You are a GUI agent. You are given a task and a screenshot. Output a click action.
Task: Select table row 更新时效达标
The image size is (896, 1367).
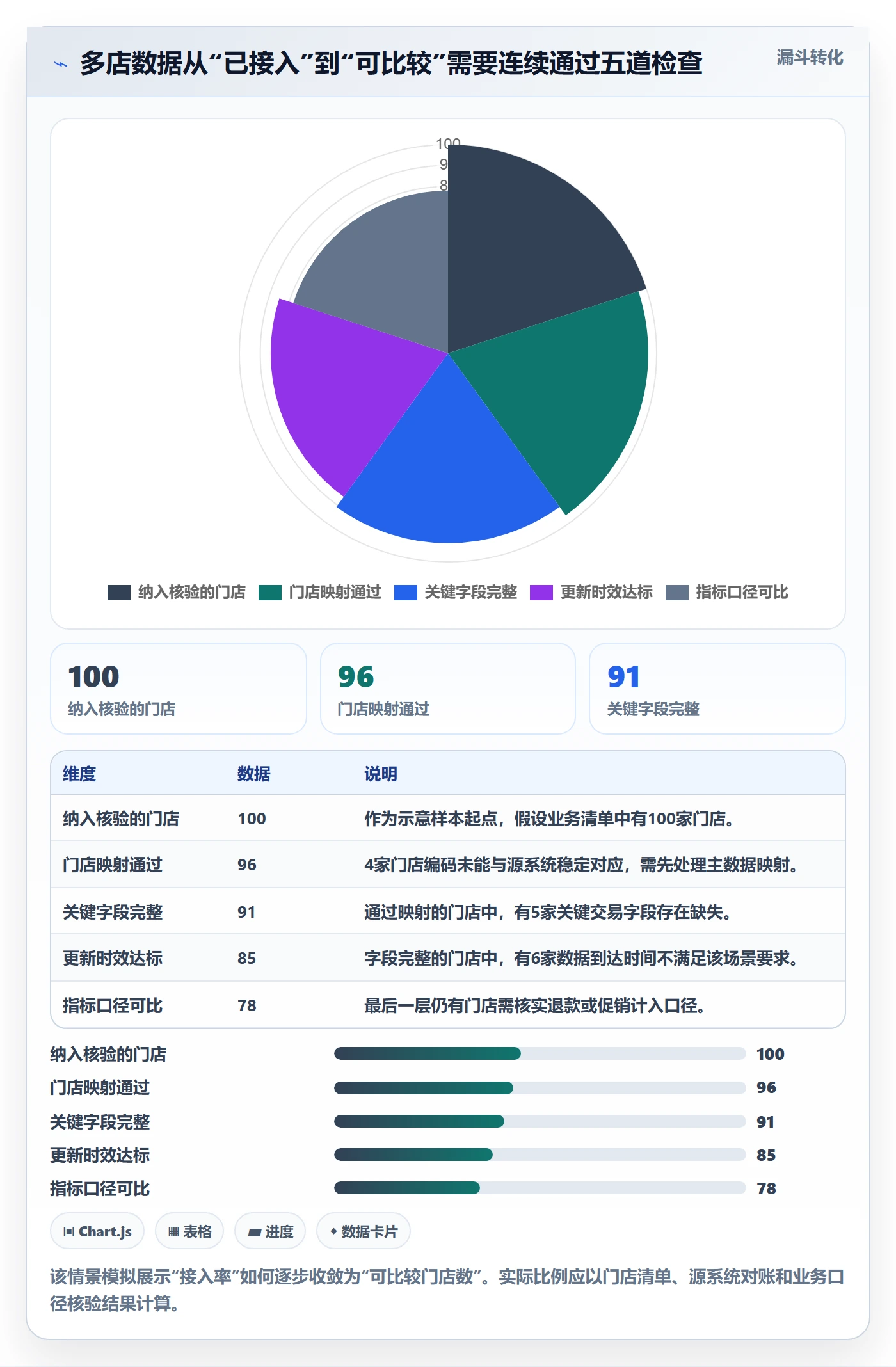[x=448, y=958]
